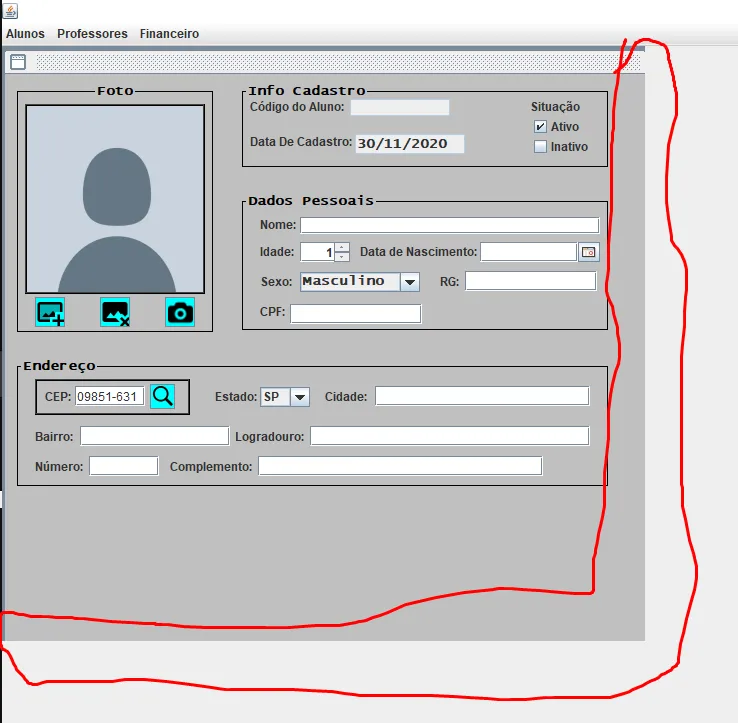
Task: Open the Professores menu
Action: 92,34
